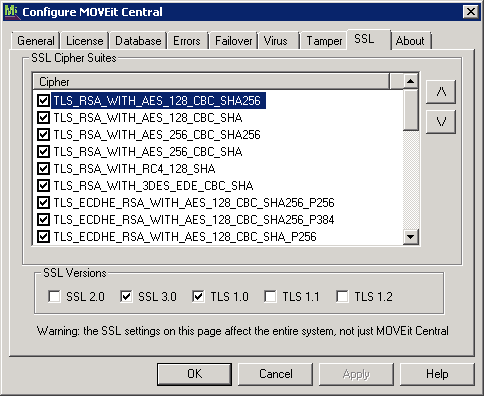Screen dimensions: 484x396
Task: Disable TLS_RSA_WITH_3DES_EDE_CBC_SHA cipher checkbox
Action: (x=43, y=185)
